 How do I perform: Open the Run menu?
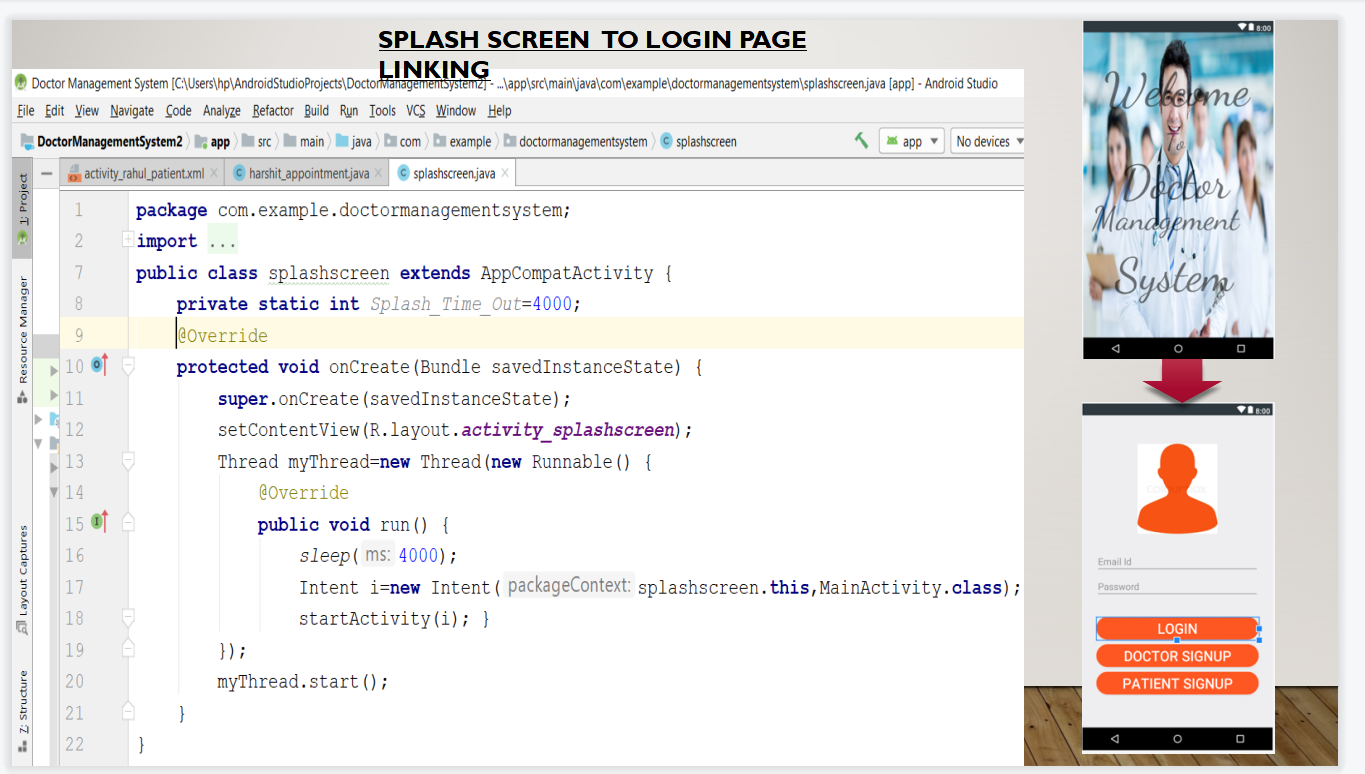(349, 111)
